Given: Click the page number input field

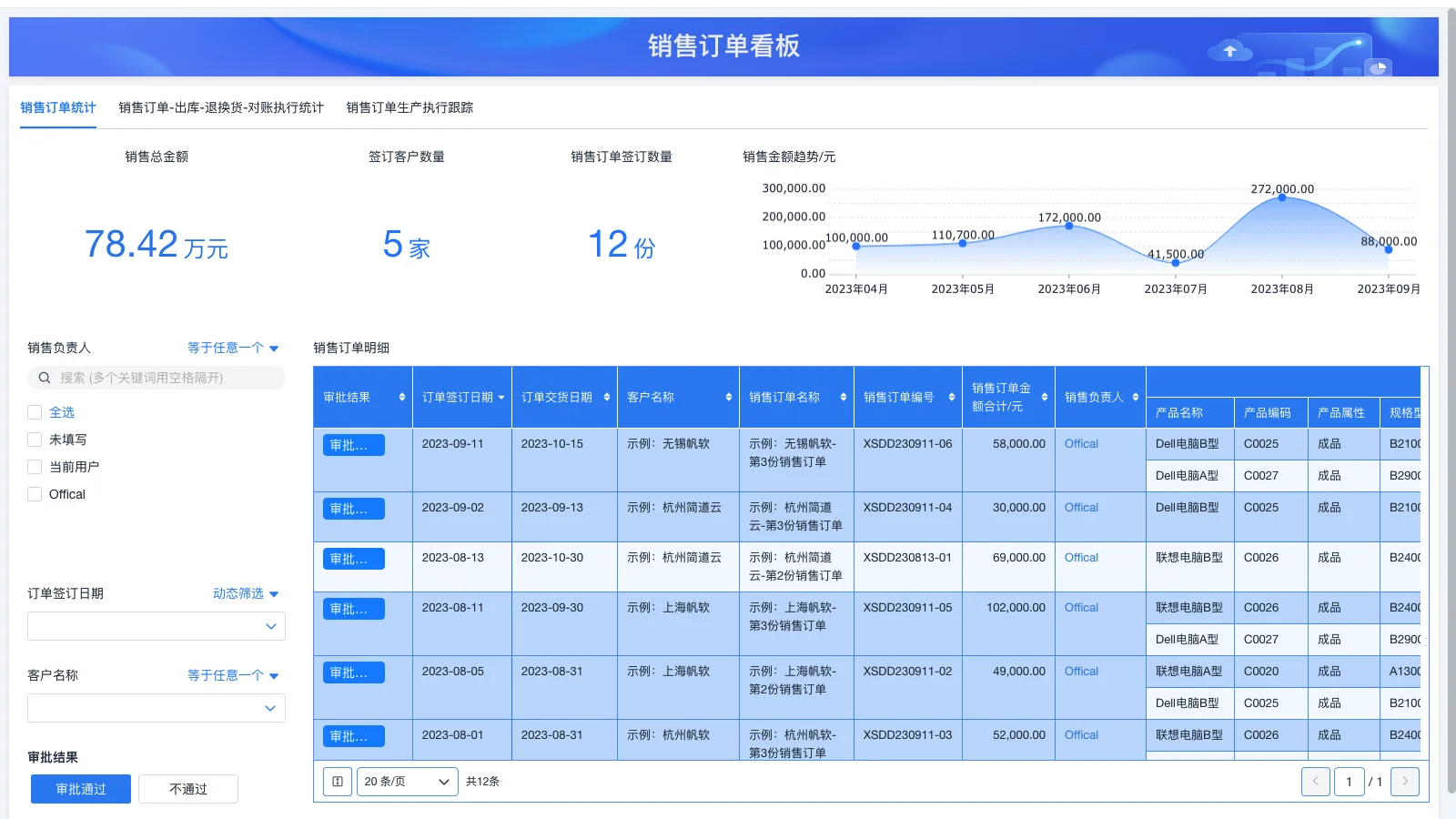Looking at the screenshot, I should pos(1350,781).
